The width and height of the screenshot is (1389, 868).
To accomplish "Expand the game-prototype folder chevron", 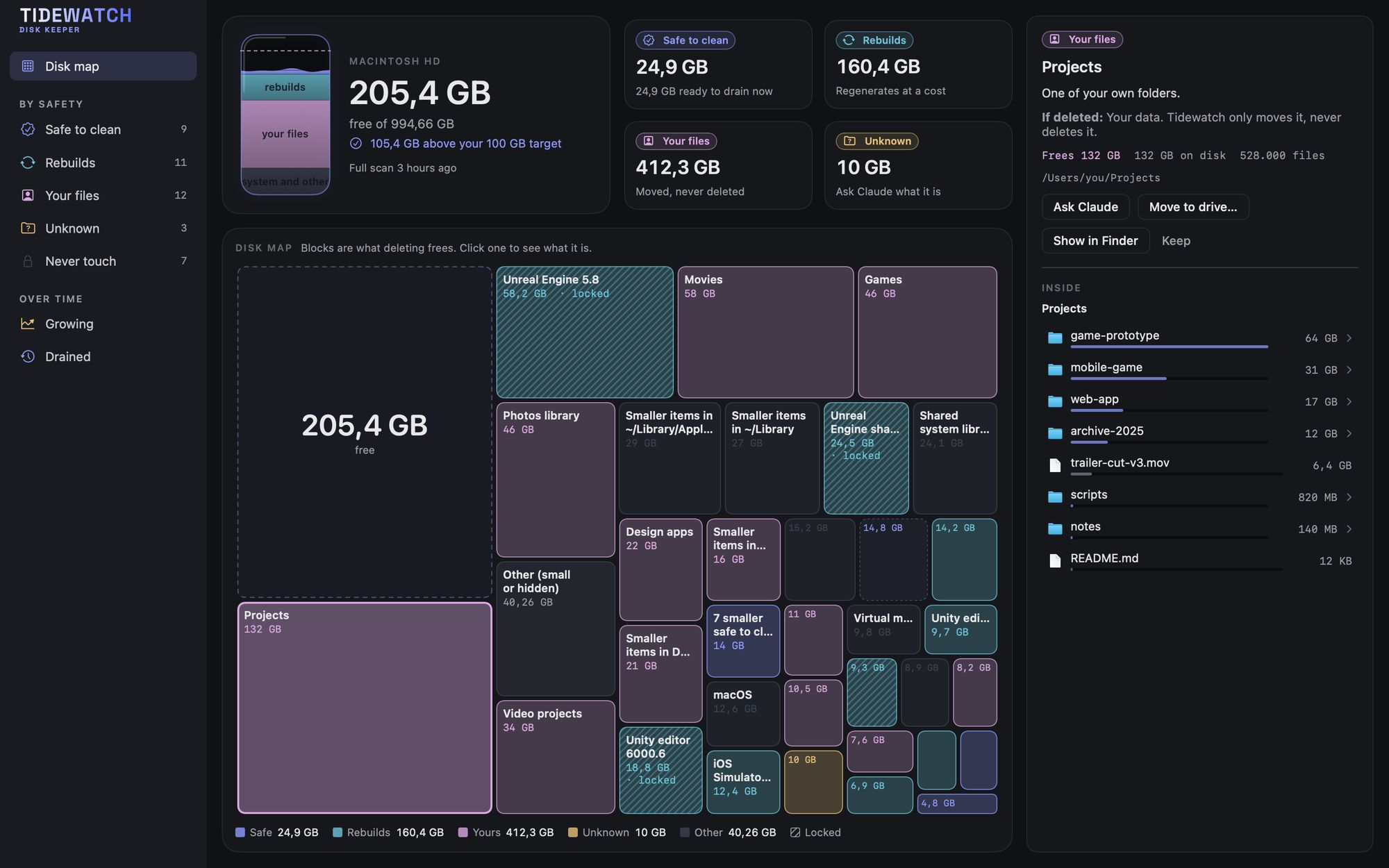I will pos(1349,338).
